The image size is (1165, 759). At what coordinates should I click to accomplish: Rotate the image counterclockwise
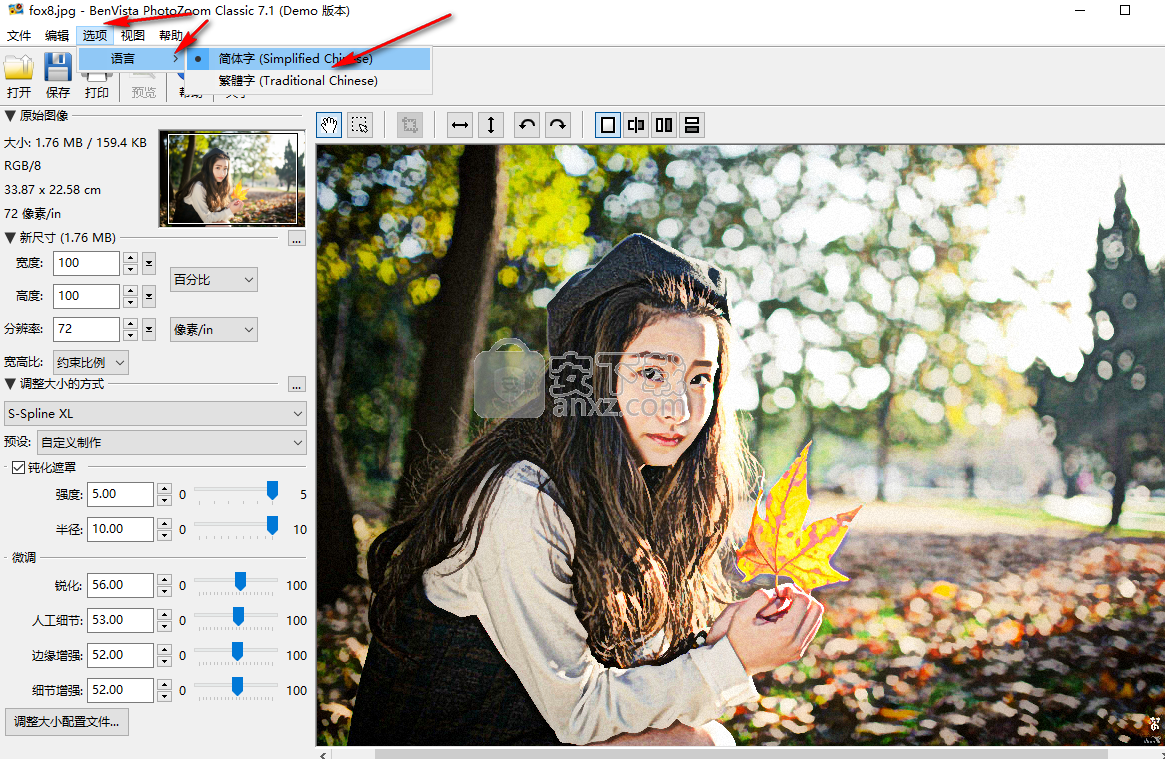pos(527,125)
